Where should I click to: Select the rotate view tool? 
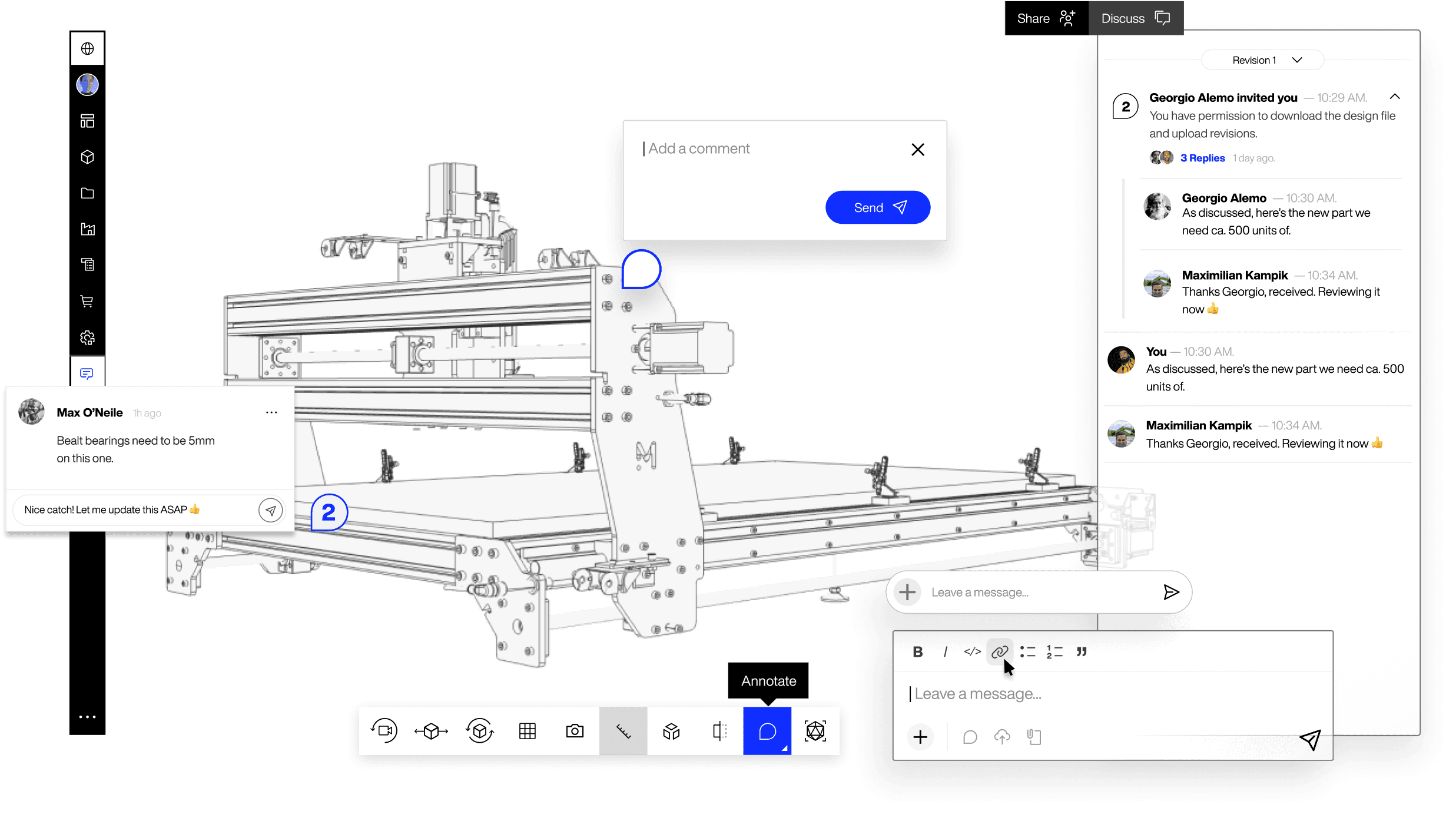[479, 731]
